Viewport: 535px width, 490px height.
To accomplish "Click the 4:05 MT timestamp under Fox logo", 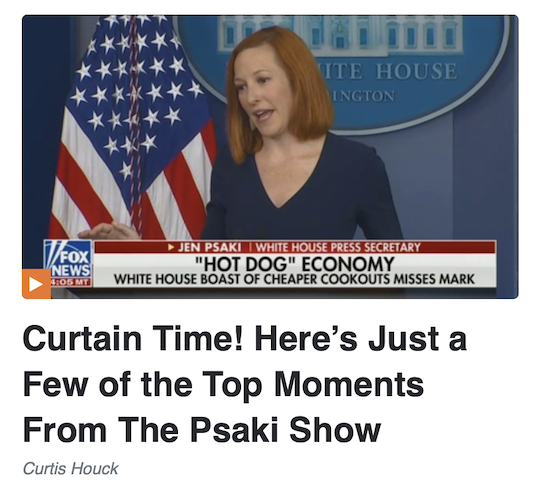I will point(70,283).
